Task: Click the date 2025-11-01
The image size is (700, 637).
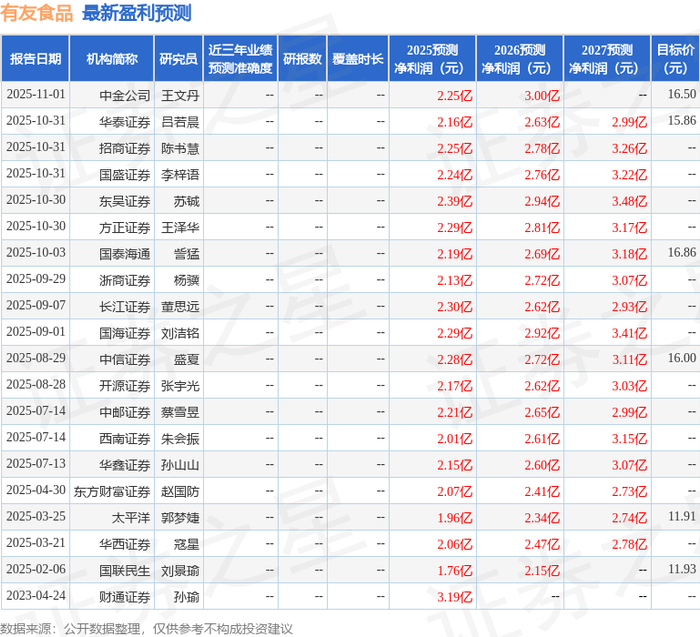Action: (36, 94)
